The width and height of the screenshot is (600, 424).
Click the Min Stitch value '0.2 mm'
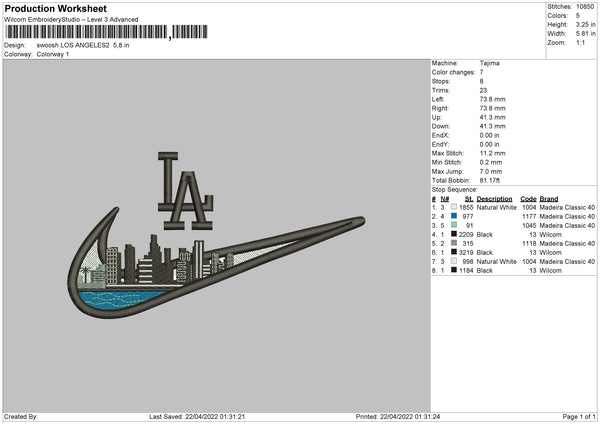491,162
